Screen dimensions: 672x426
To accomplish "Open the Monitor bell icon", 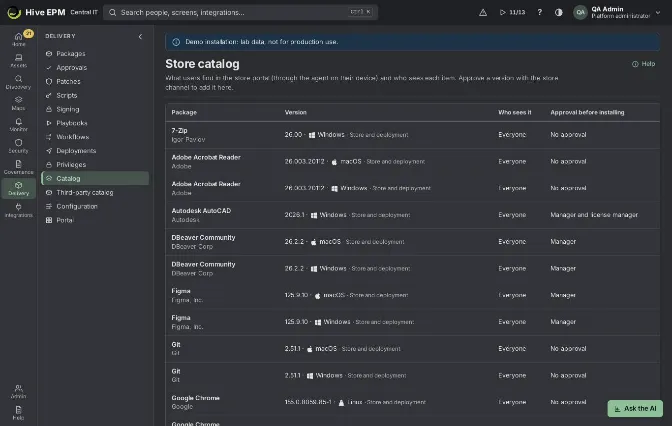I will coord(18,124).
